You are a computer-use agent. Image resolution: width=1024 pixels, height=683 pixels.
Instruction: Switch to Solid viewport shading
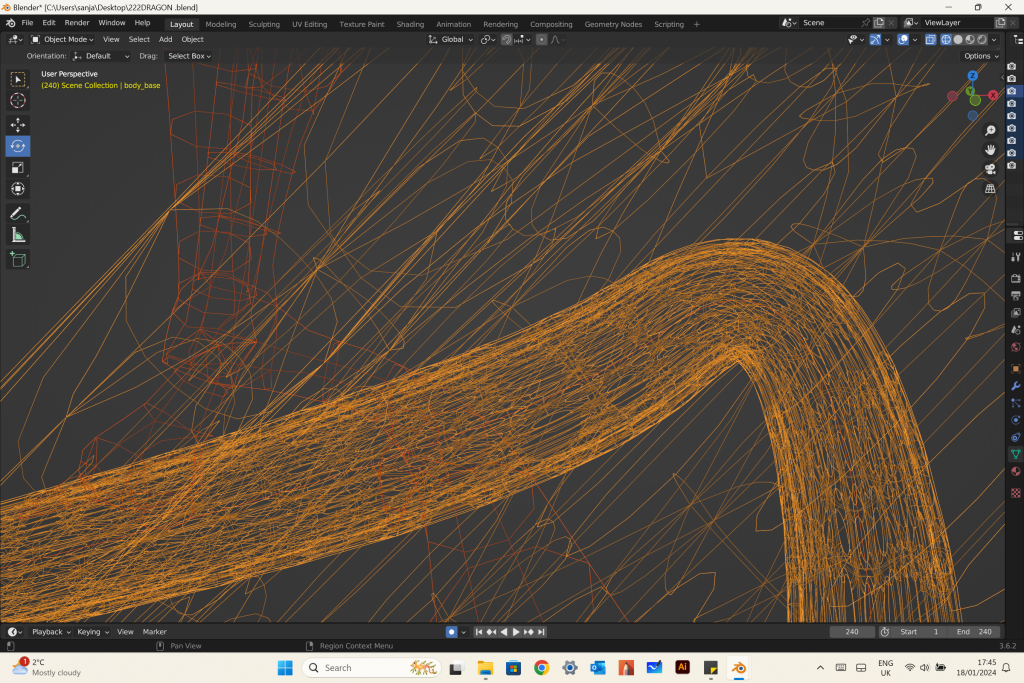(x=958, y=40)
